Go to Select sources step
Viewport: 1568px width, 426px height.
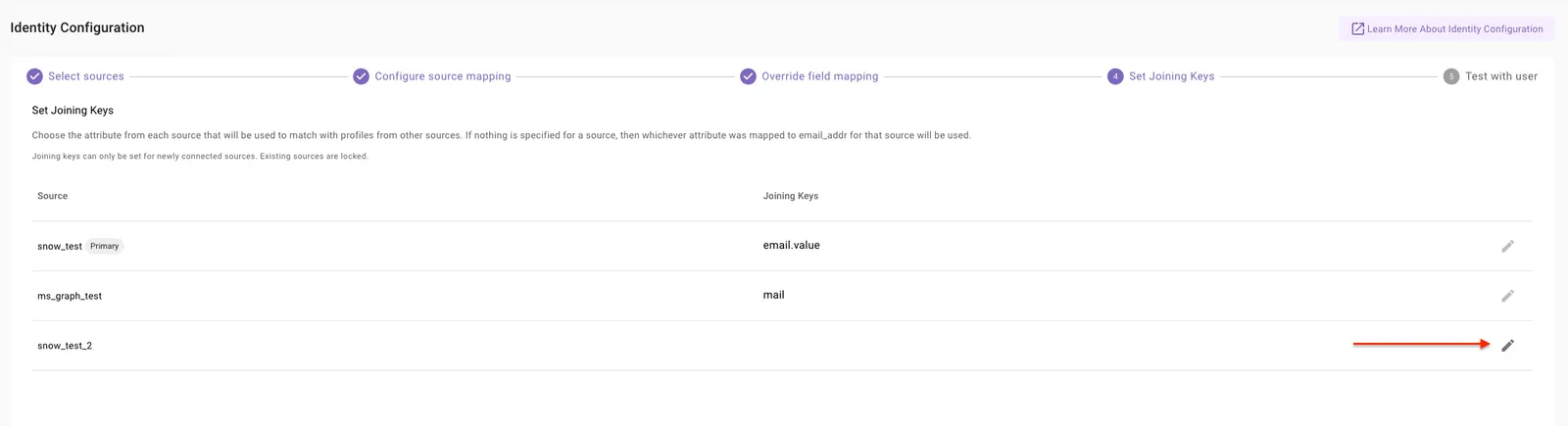[x=86, y=76]
